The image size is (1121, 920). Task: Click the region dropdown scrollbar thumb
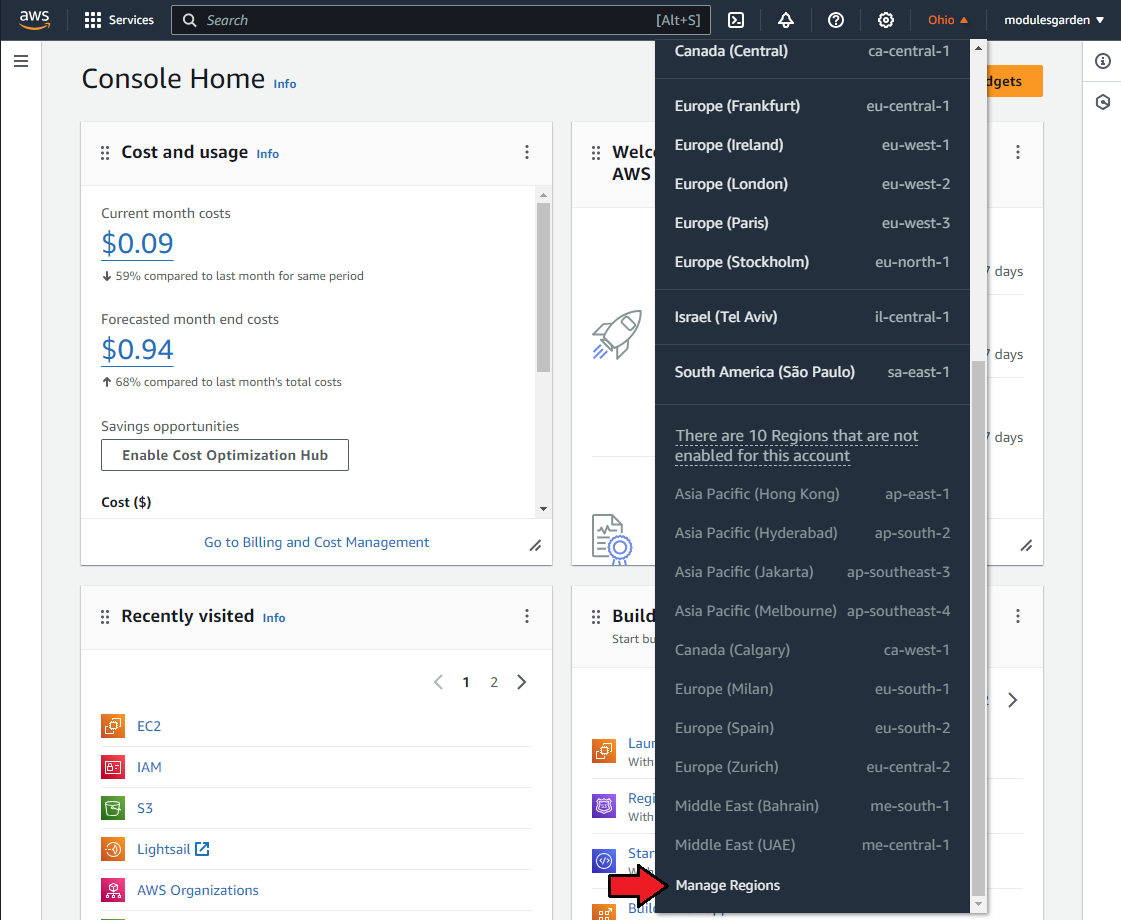pyautogui.click(x=978, y=628)
